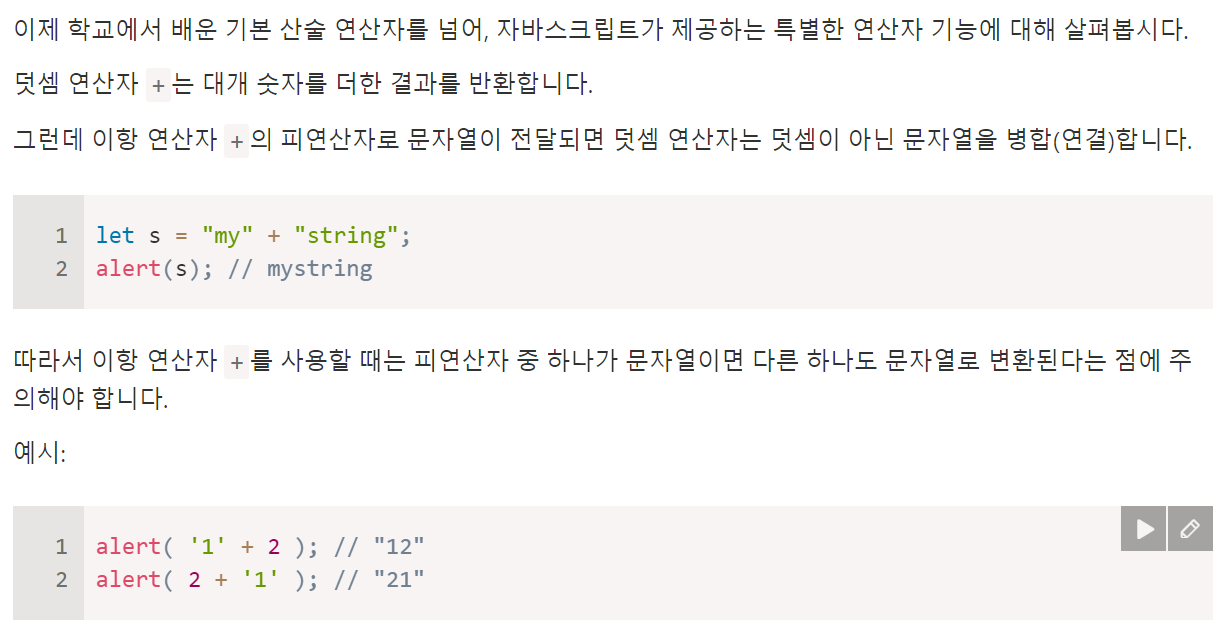Click inline + code in 그런데 이항 연산자 sentence
The height and width of the screenshot is (631, 1230).
coord(237,141)
